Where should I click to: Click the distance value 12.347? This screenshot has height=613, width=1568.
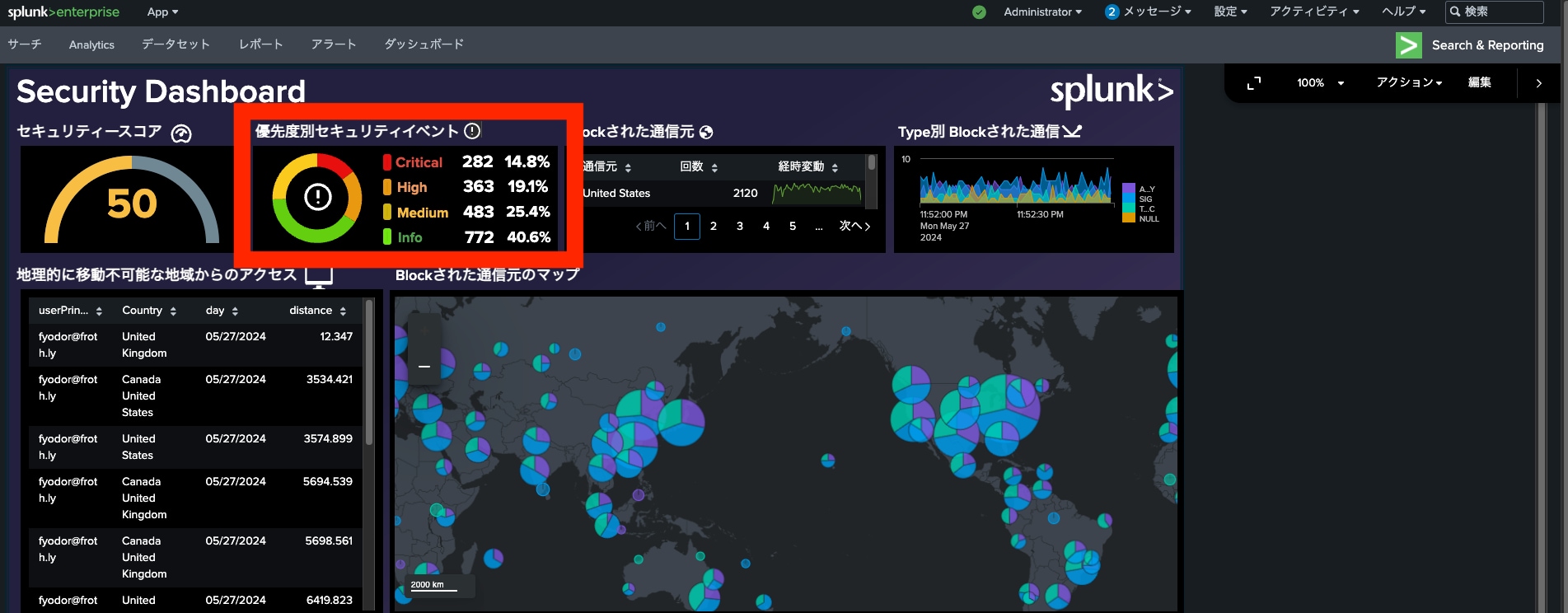336,336
